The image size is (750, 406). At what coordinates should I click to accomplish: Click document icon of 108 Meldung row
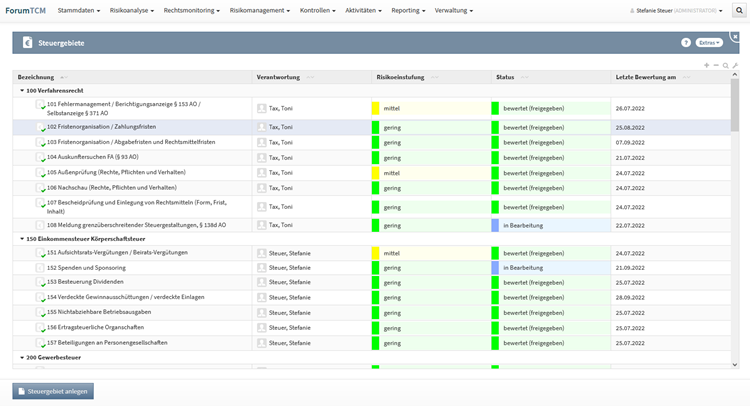40,226
